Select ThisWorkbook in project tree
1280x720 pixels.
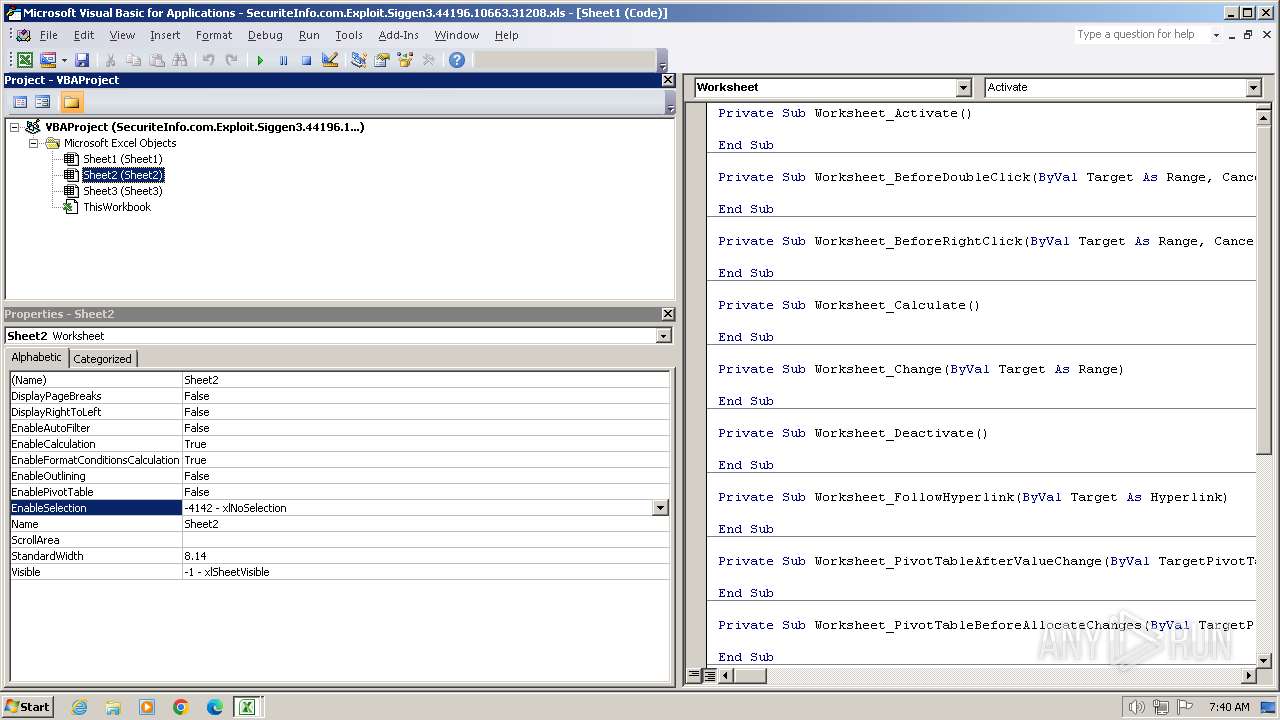(x=117, y=207)
